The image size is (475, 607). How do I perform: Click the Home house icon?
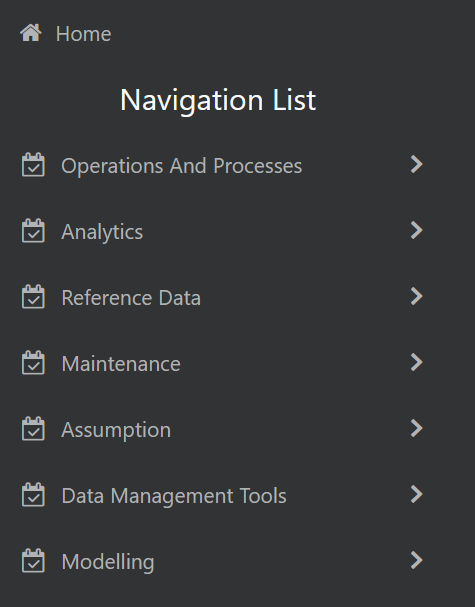(x=31, y=33)
